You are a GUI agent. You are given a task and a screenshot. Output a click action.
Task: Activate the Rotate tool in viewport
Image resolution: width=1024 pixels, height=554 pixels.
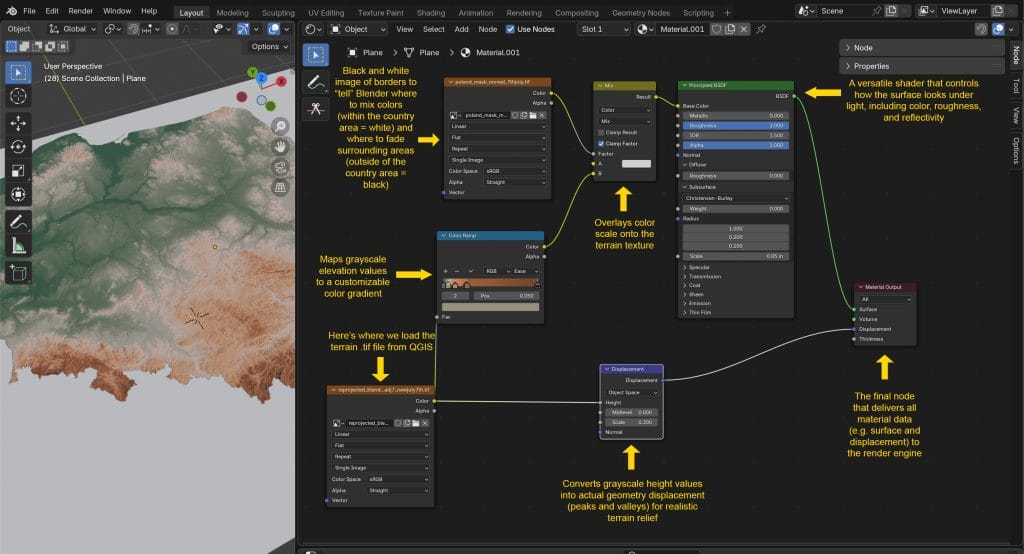(x=18, y=146)
